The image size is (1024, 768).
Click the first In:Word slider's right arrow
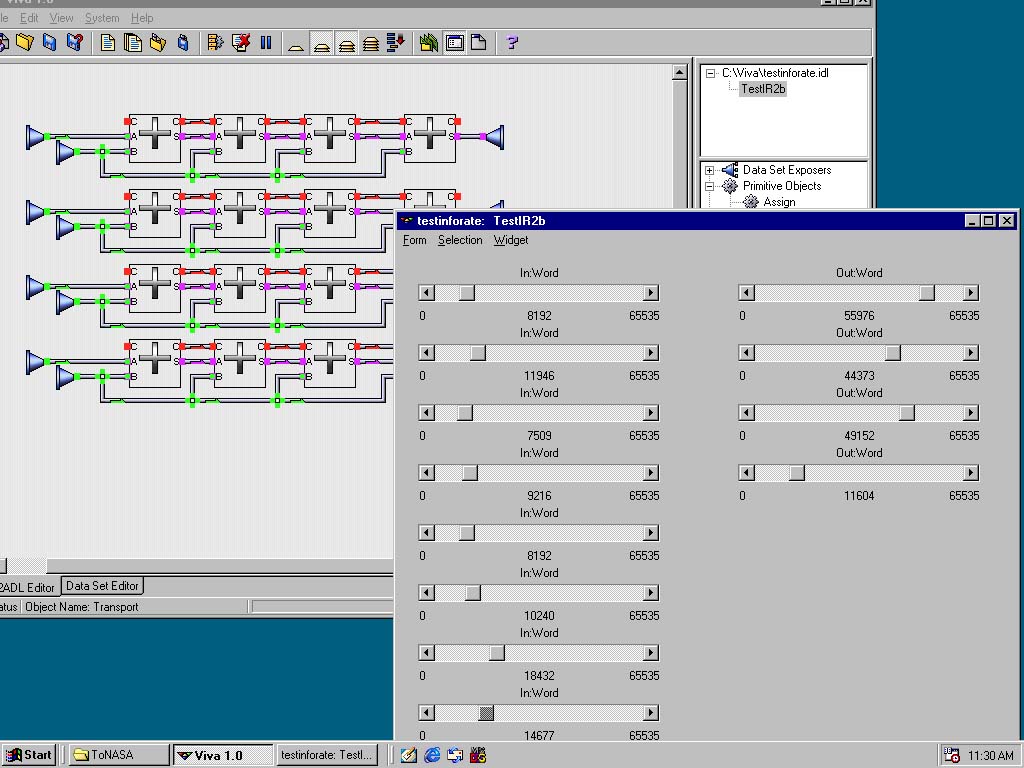pyautogui.click(x=651, y=293)
